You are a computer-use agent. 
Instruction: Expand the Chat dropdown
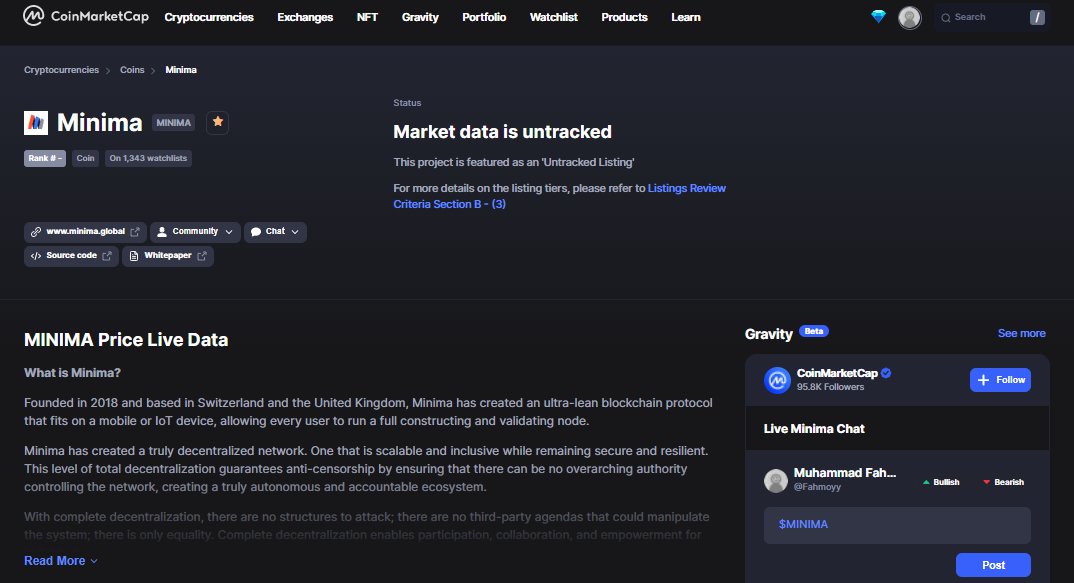[x=275, y=232]
